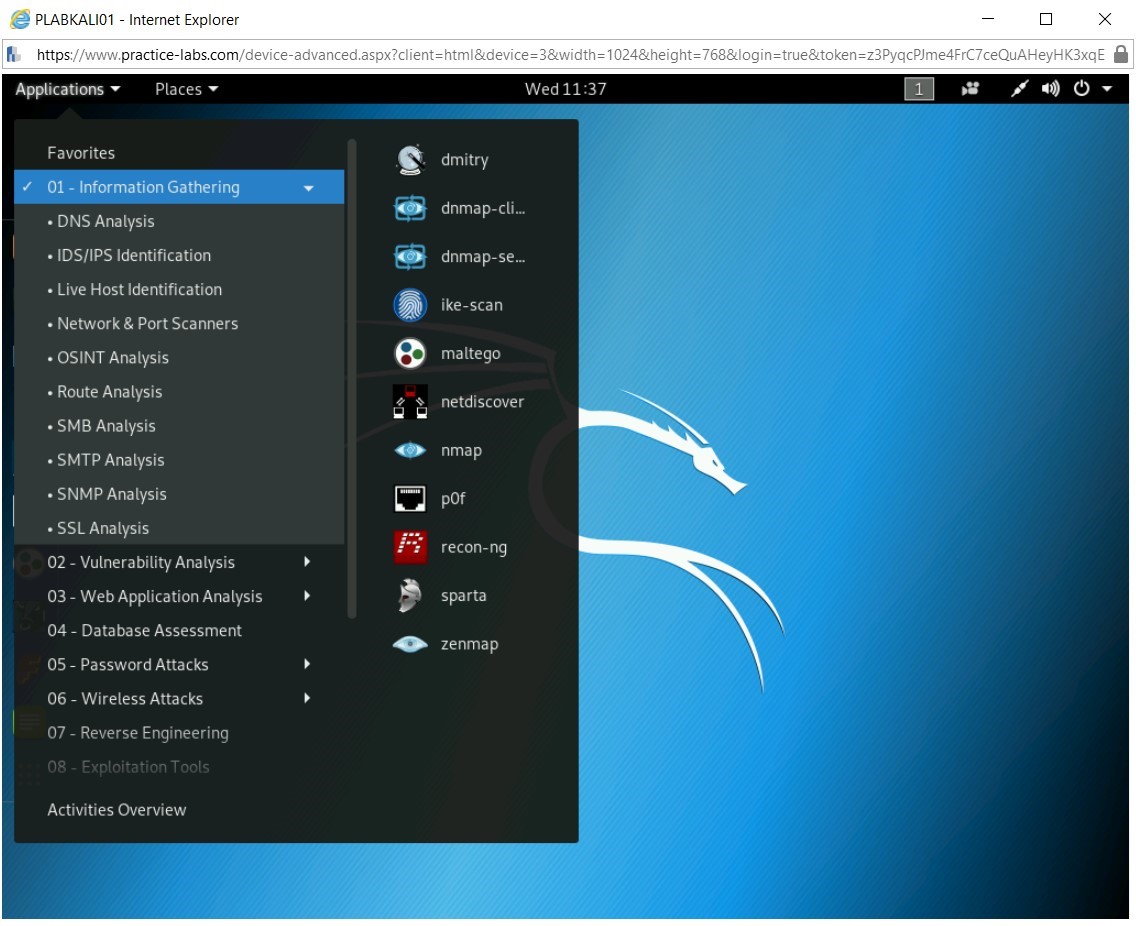Open the Places menu in top bar
This screenshot has width=1136, height=926.
click(186, 89)
